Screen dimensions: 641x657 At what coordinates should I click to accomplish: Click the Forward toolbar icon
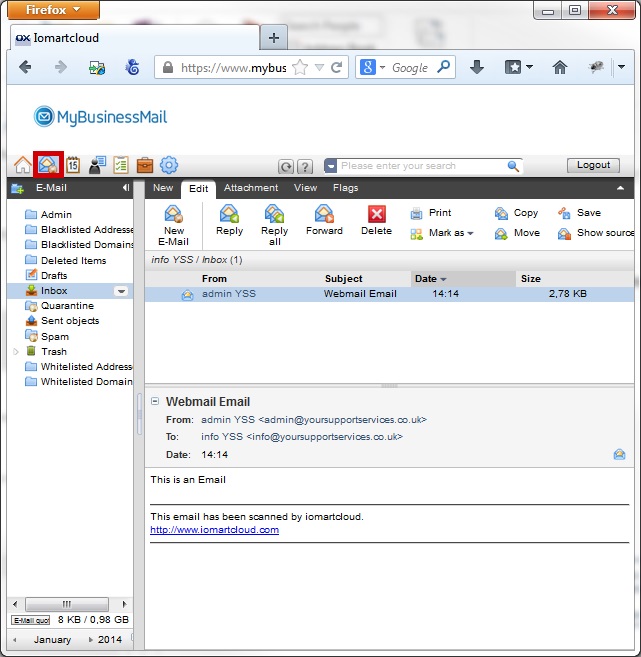click(x=324, y=214)
